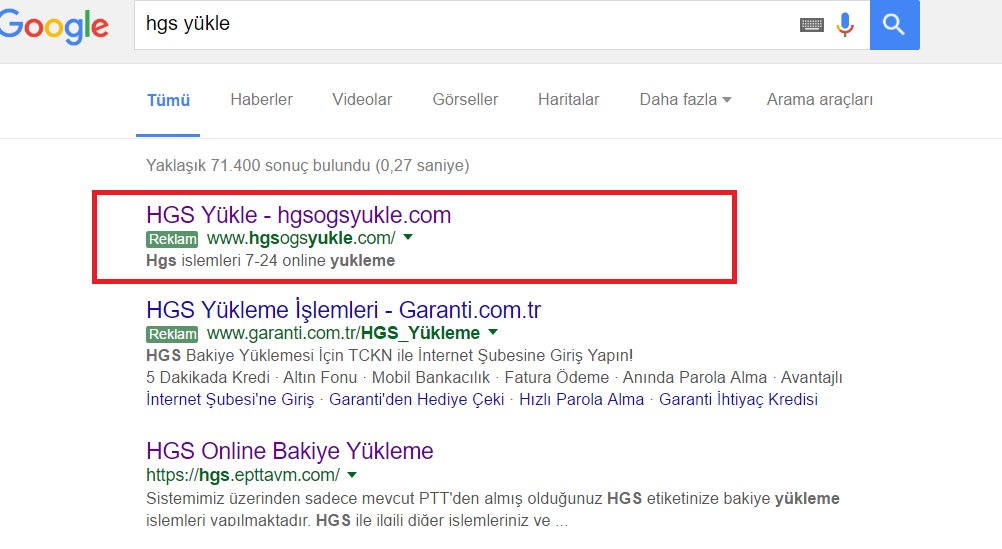This screenshot has width=1002, height=549.
Task: Switch to the Haberler tab
Action: coord(261,100)
